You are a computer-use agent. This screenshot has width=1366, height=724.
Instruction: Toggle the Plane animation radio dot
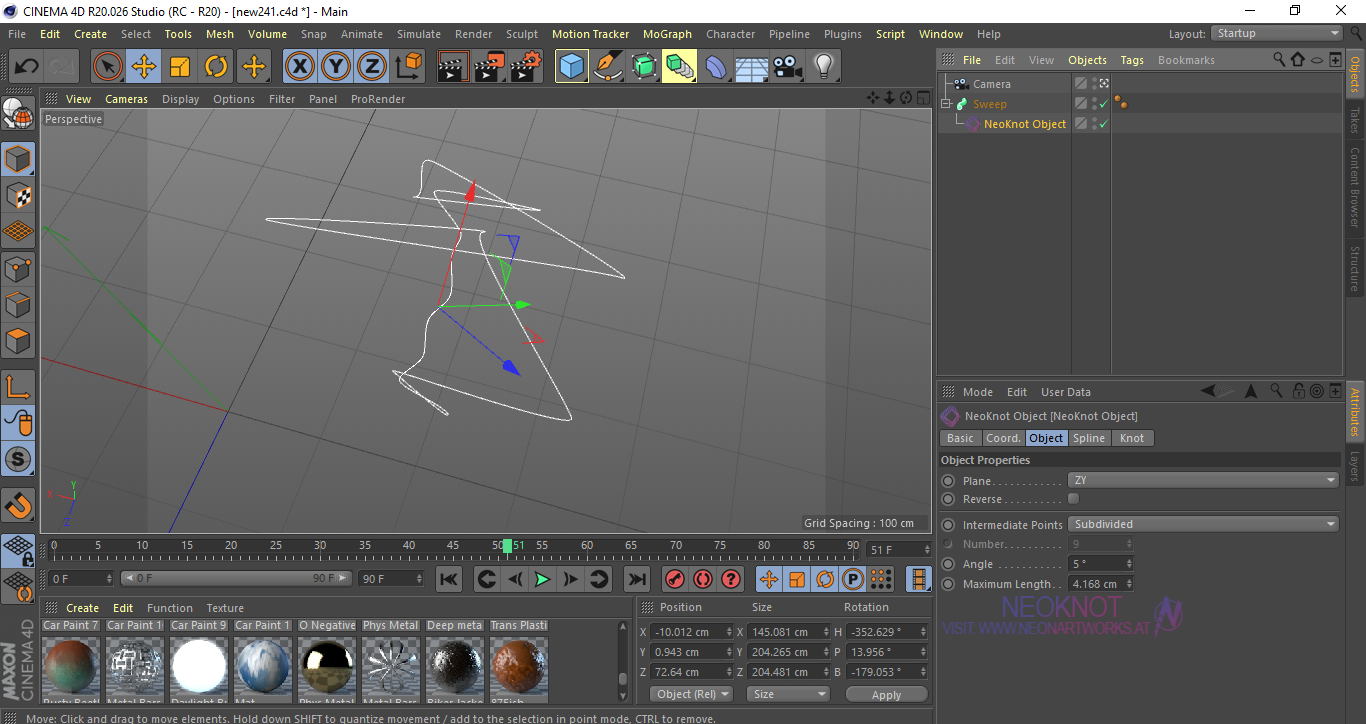948,481
